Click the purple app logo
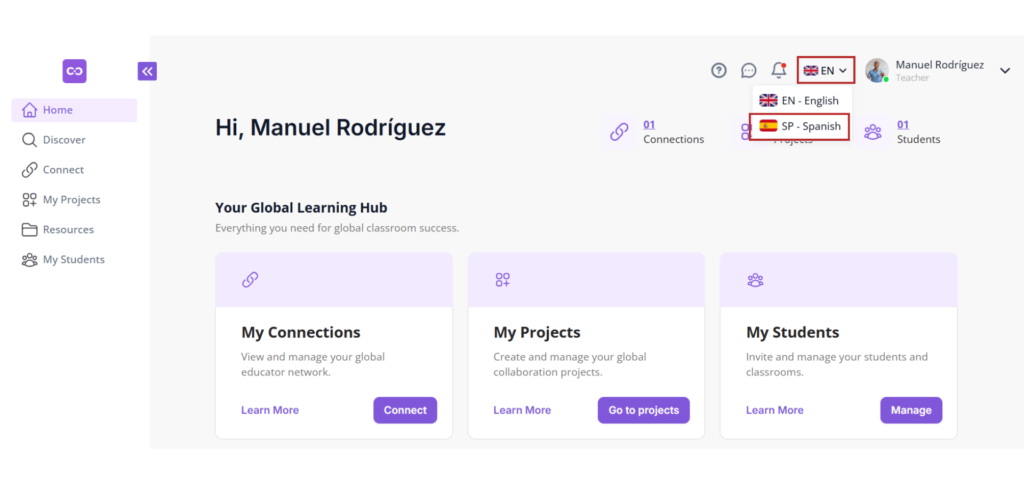The image size is (1024, 480). pos(74,71)
